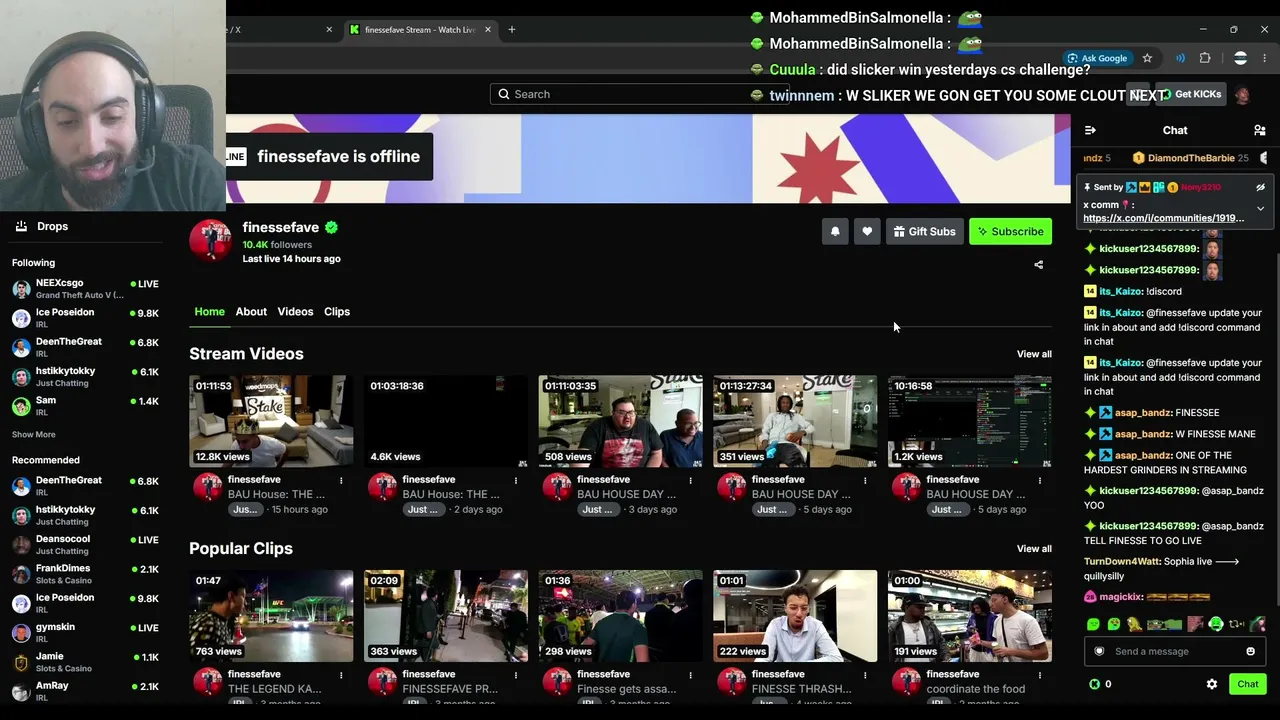
Task: Open the Clips channel tab
Action: [x=337, y=311]
